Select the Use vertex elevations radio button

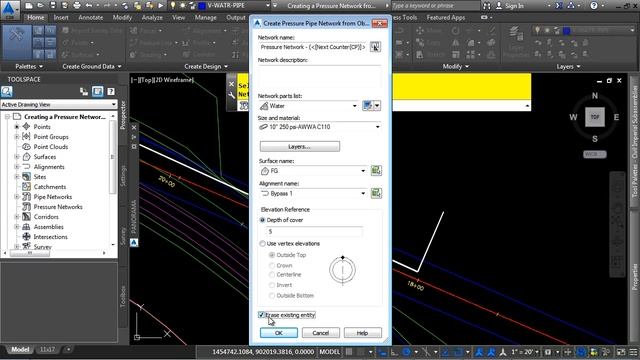coord(262,244)
